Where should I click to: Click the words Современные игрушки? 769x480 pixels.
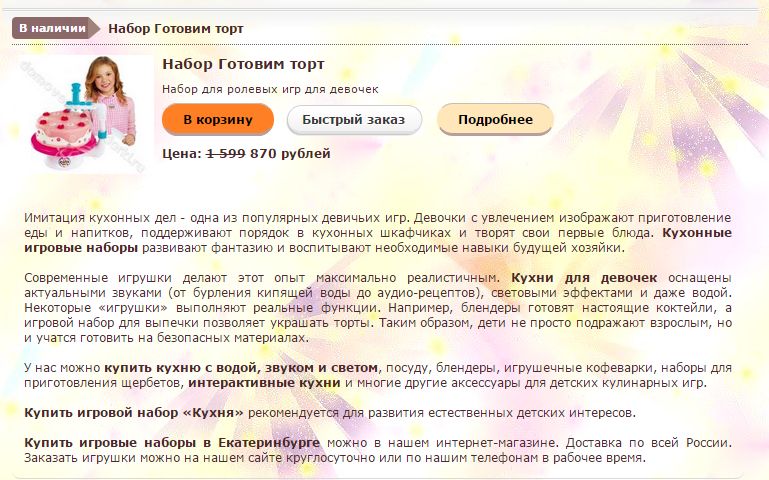98,278
